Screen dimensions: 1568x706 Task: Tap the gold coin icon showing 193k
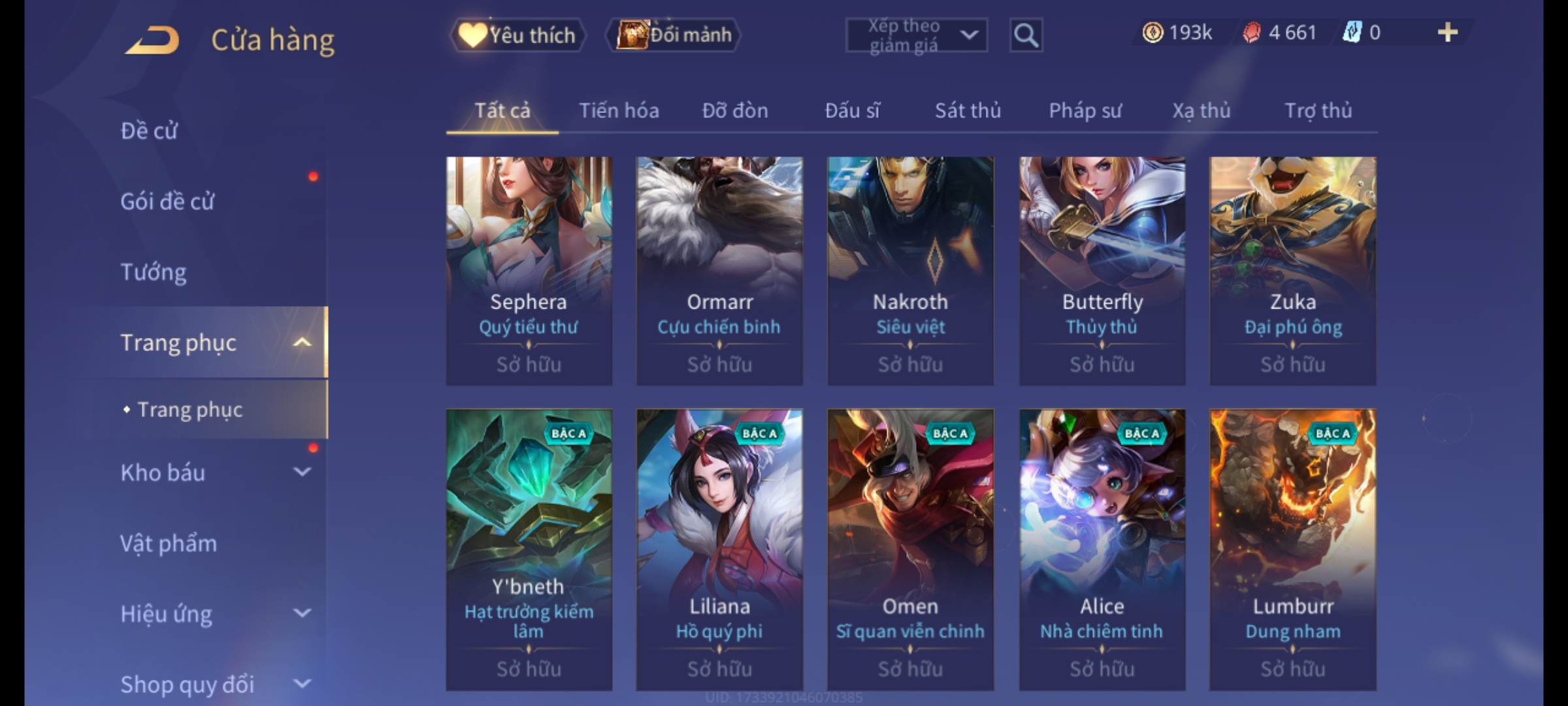tap(1152, 33)
